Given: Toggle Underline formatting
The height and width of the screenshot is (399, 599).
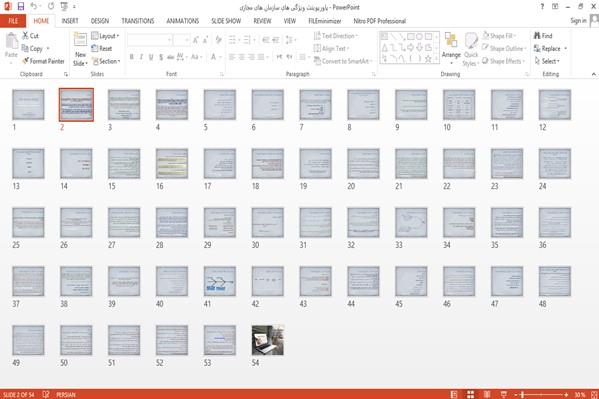Looking at the screenshot, I should tap(151, 57).
